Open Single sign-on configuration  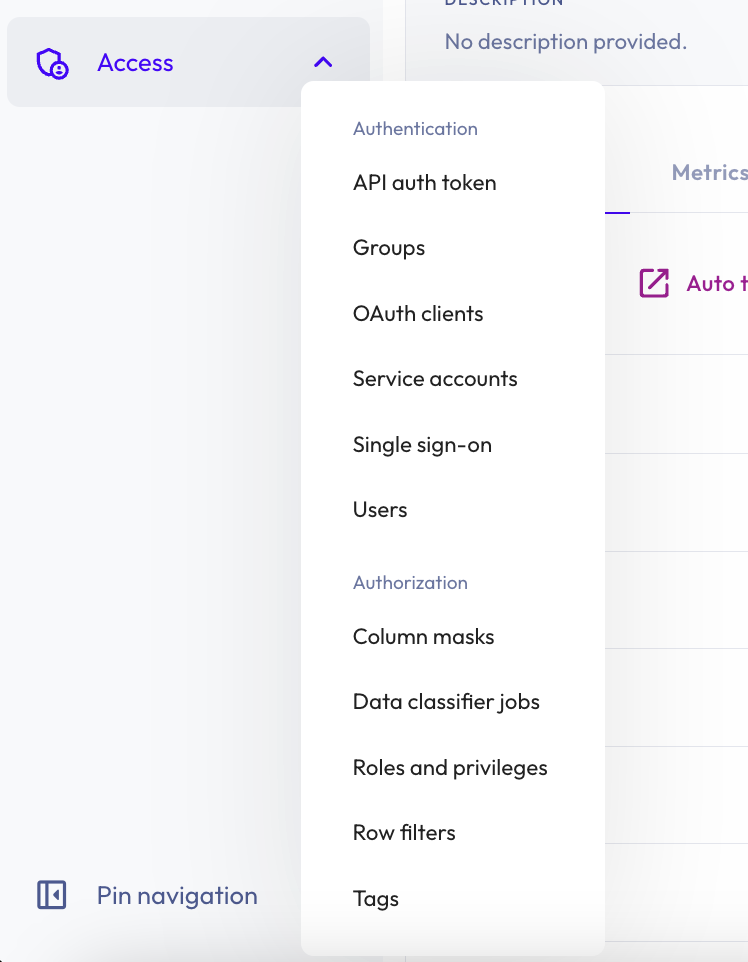coord(422,444)
